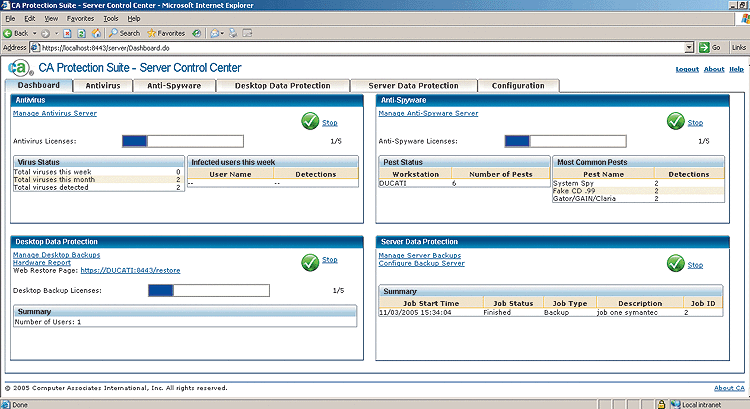The image size is (750, 409).
Task: Open the DUCATI web restore page link
Action: tap(131, 270)
